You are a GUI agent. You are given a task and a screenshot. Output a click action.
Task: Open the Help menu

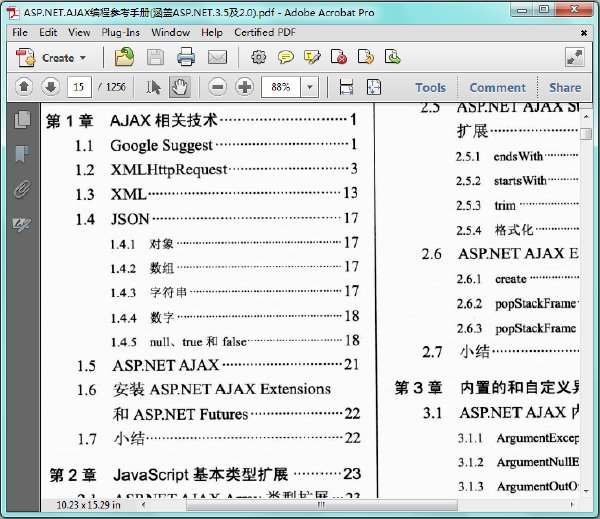(x=212, y=33)
